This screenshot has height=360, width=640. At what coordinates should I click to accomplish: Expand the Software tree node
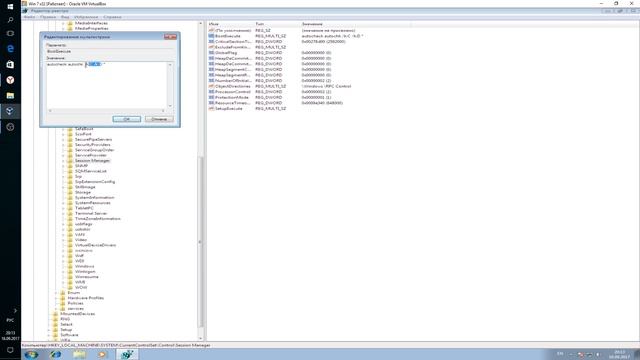49,335
